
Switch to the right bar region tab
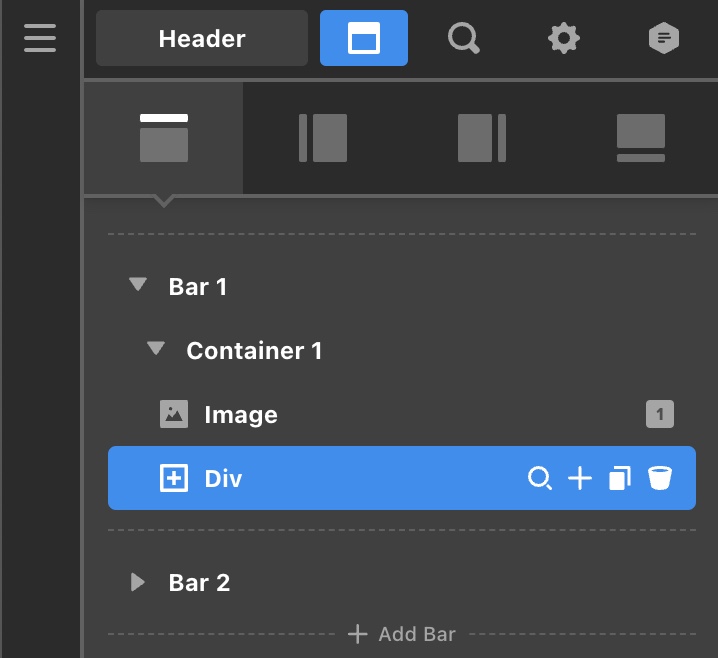coord(482,138)
